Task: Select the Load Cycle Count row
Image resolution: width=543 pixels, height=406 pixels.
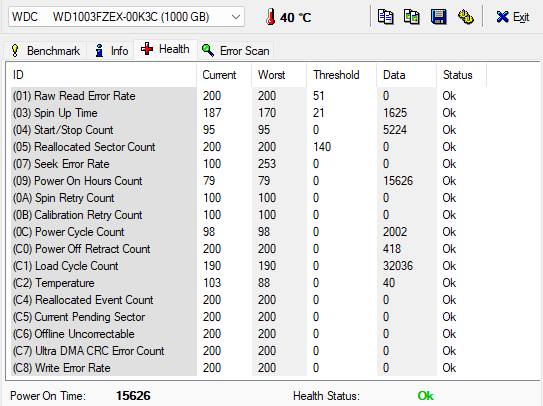Action: pos(249,266)
